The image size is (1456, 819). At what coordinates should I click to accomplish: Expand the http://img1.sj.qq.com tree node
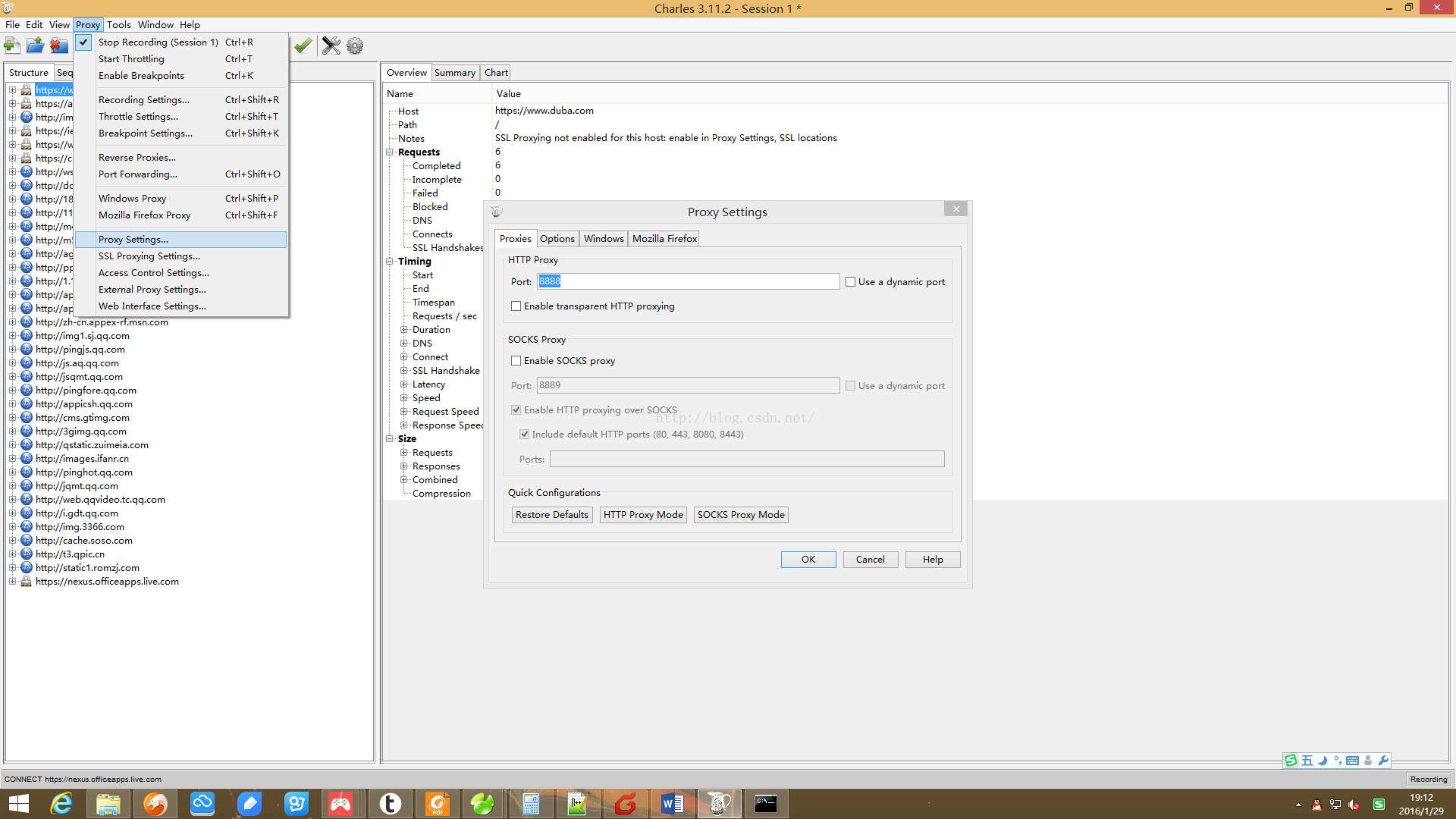point(12,336)
